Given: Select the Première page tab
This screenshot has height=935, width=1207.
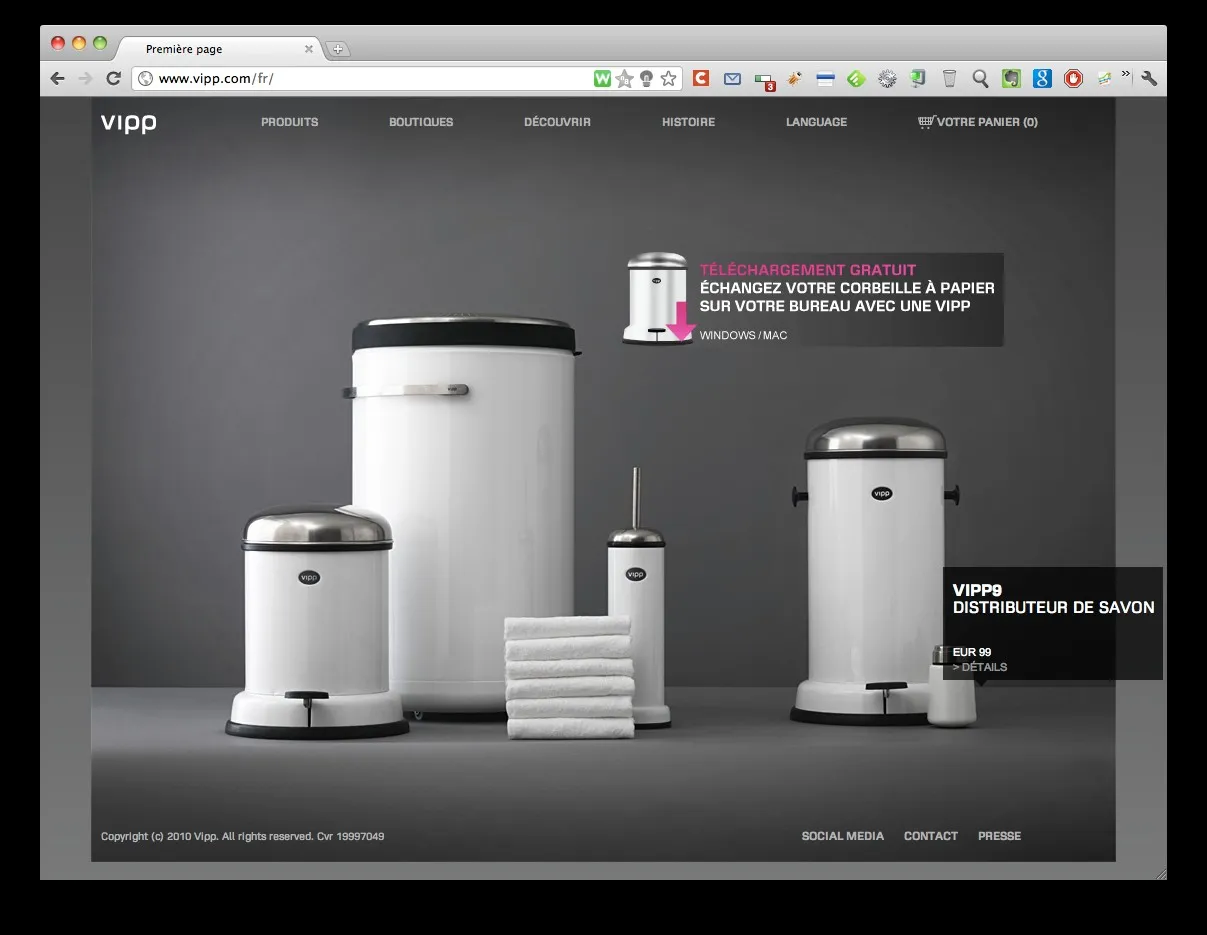Looking at the screenshot, I should click(x=220, y=49).
